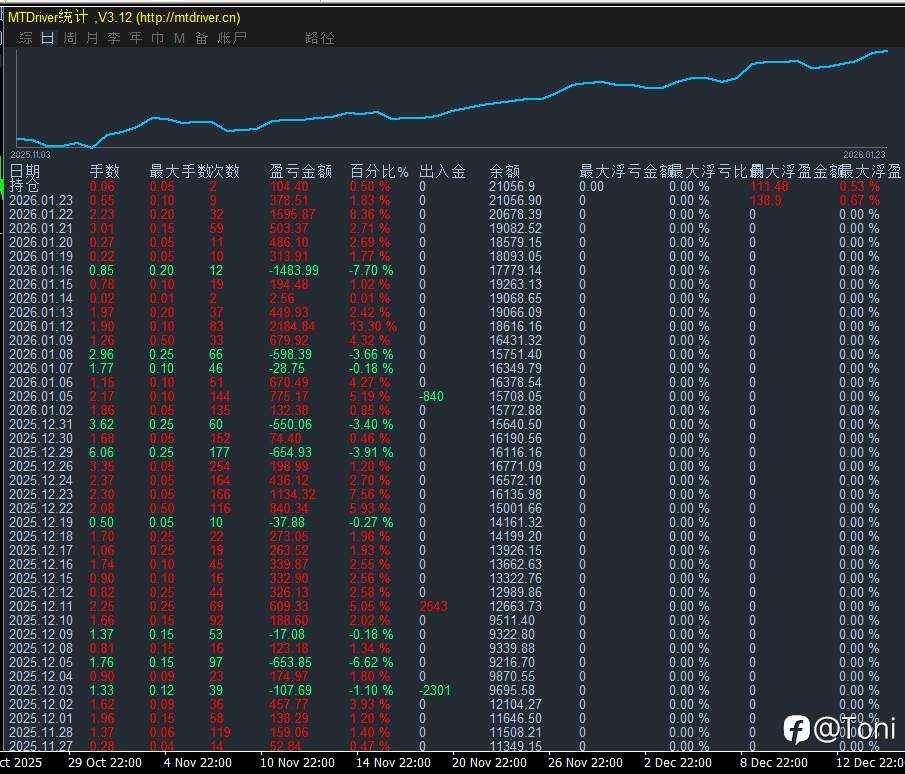Screen dimensions: 905x774
Task: Open the 备 notes tab
Action: [x=201, y=38]
